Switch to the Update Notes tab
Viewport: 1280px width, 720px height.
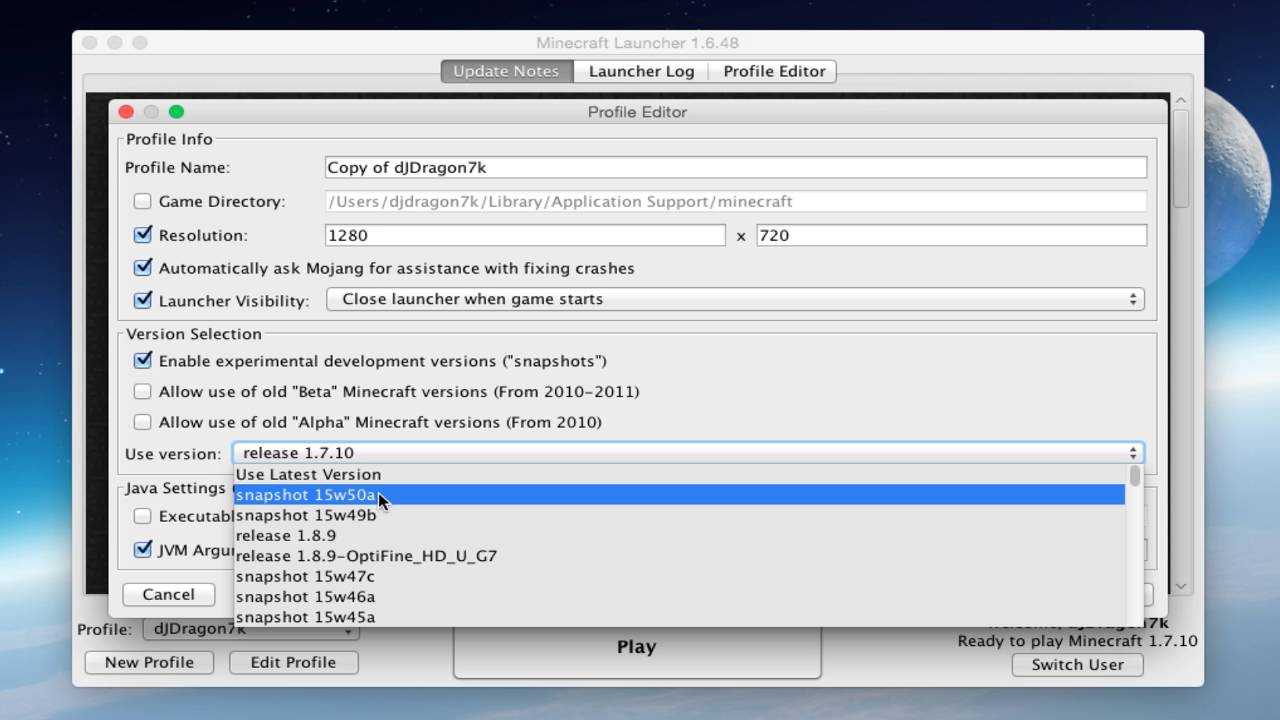pyautogui.click(x=506, y=71)
